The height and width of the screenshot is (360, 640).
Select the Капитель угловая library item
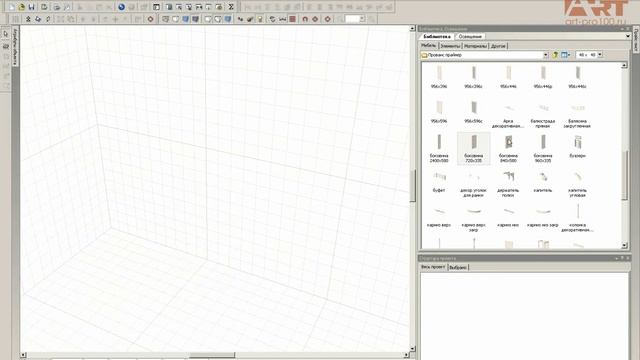[578, 184]
